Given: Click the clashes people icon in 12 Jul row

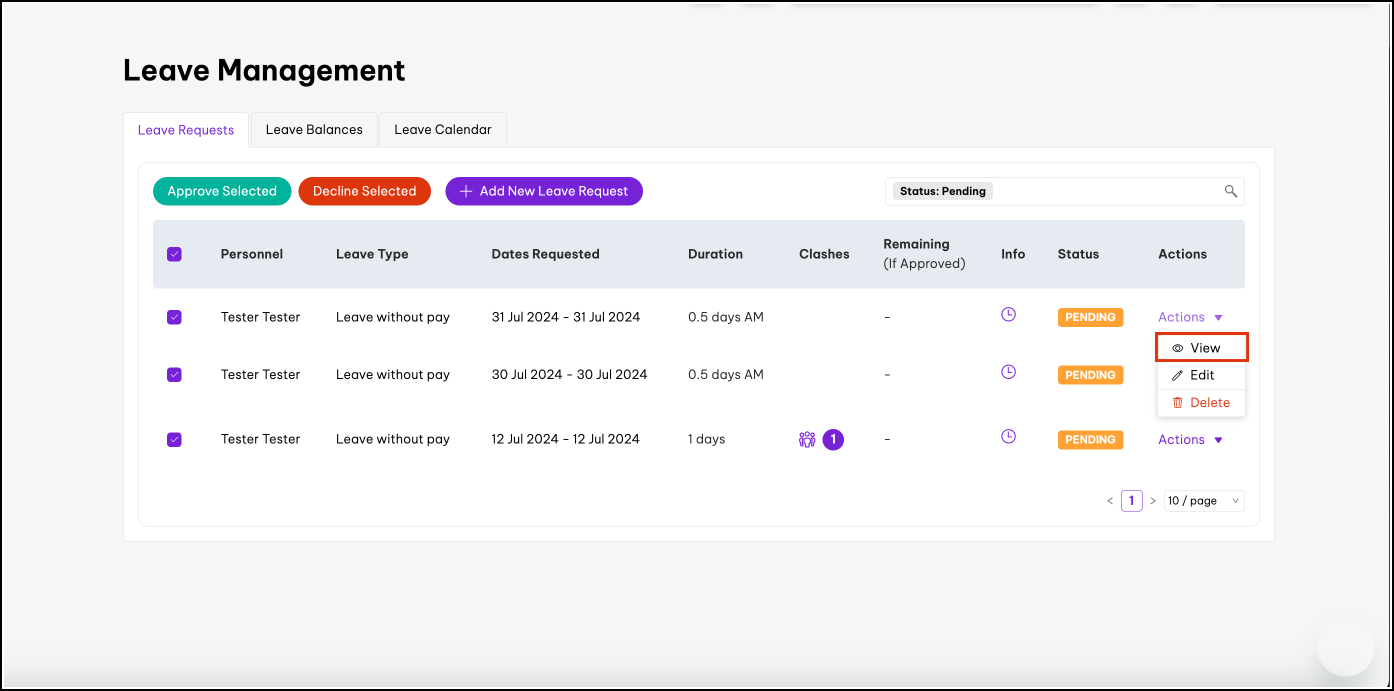Looking at the screenshot, I should (807, 439).
